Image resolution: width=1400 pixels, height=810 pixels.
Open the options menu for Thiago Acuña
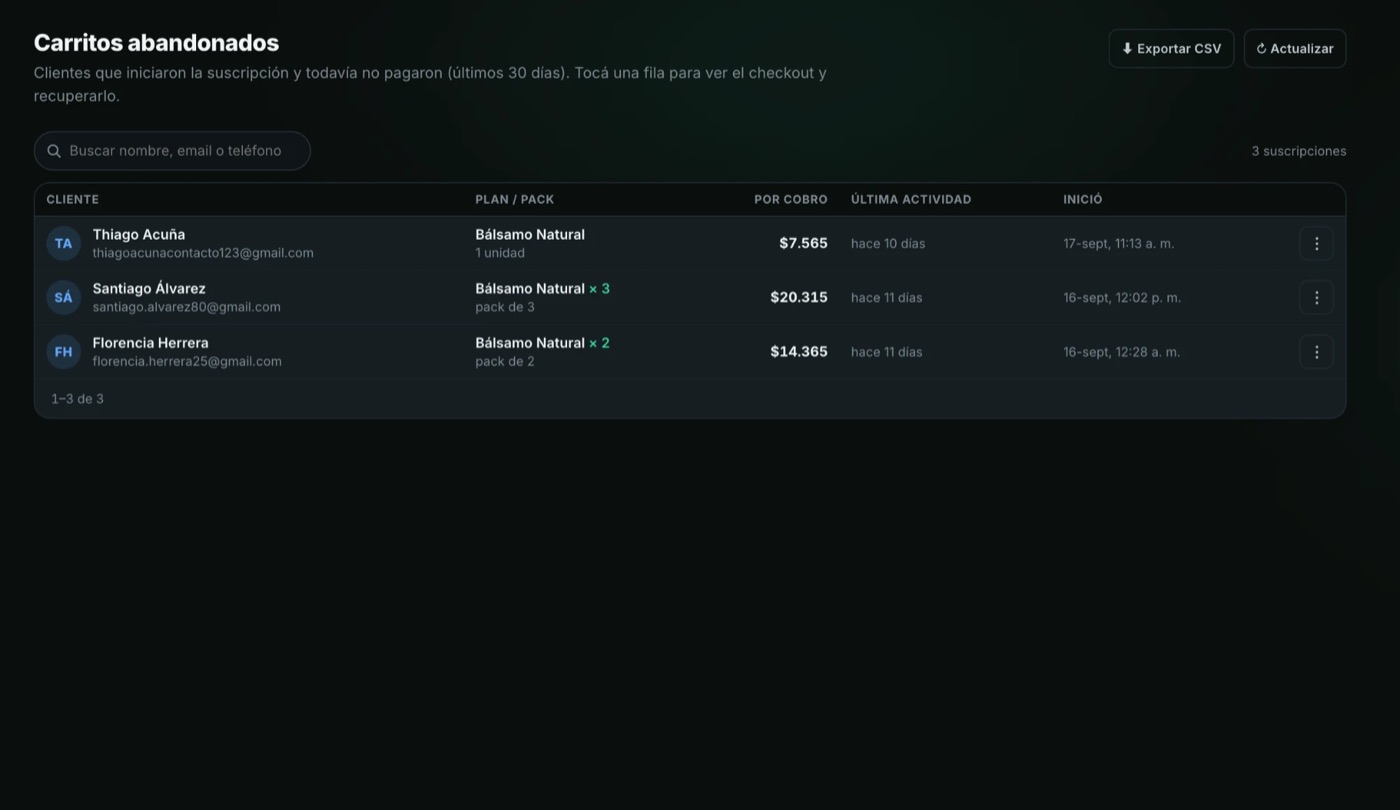[1316, 243]
